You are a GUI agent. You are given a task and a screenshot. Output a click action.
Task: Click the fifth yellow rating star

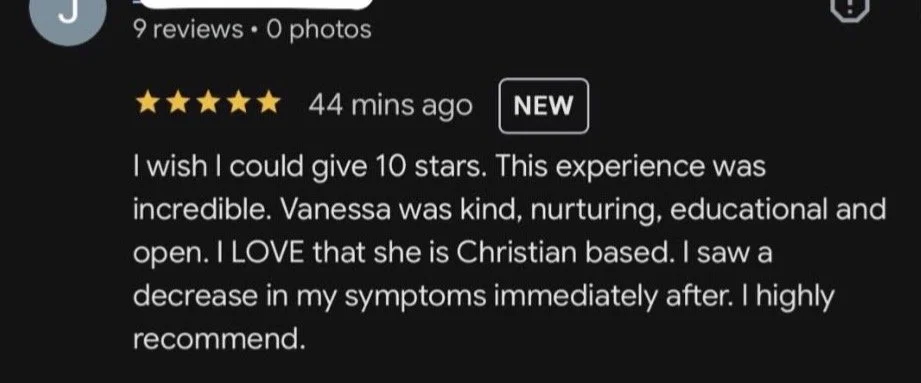pyautogui.click(x=269, y=104)
